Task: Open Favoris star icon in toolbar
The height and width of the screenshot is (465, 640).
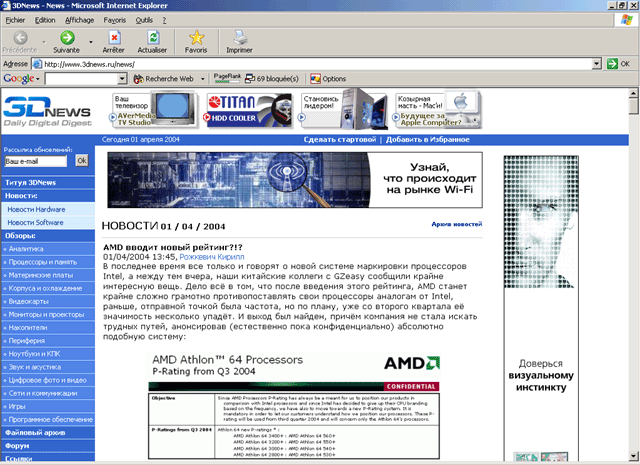Action: pos(196,38)
